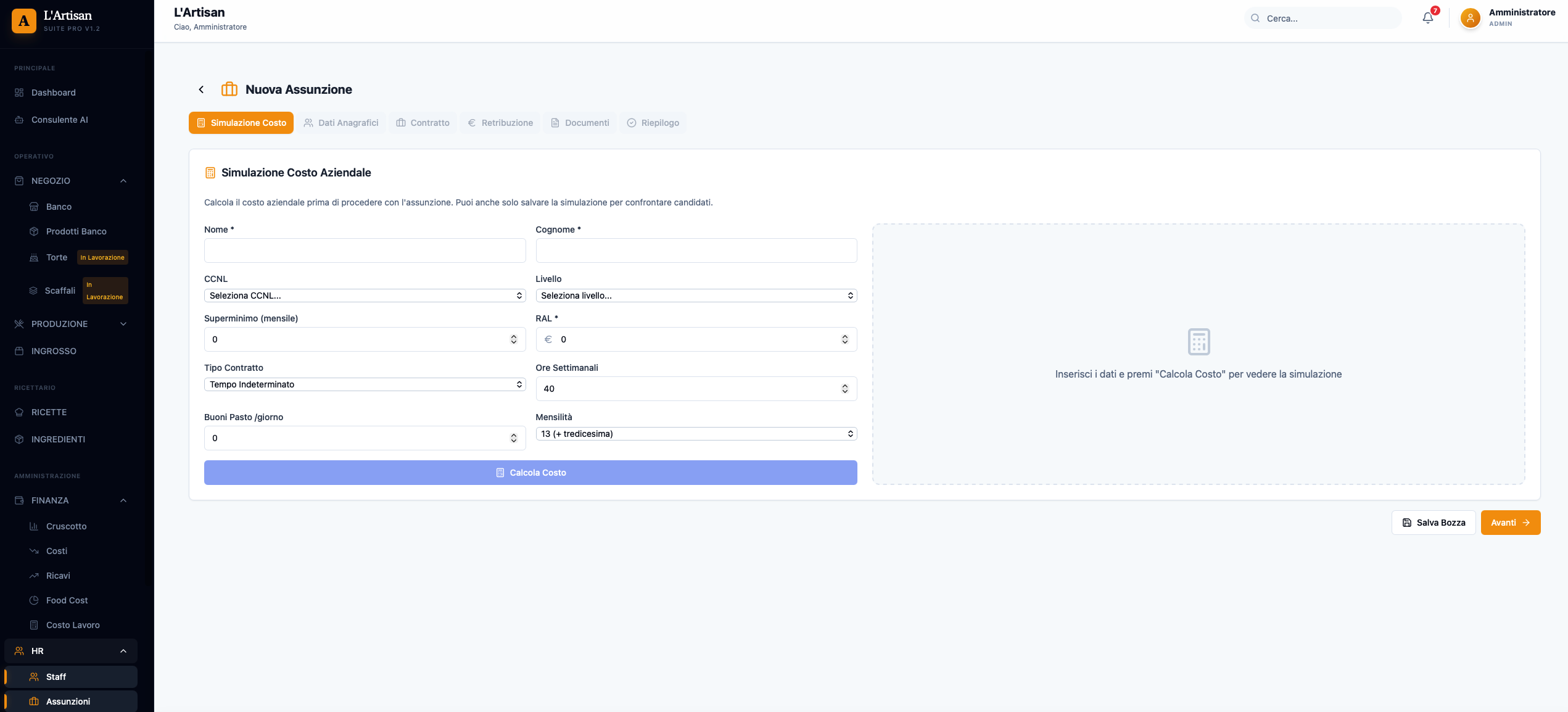Viewport: 1568px width, 712px height.
Task: Expand the PRODUZIONE sidebar section
Action: tap(123, 324)
